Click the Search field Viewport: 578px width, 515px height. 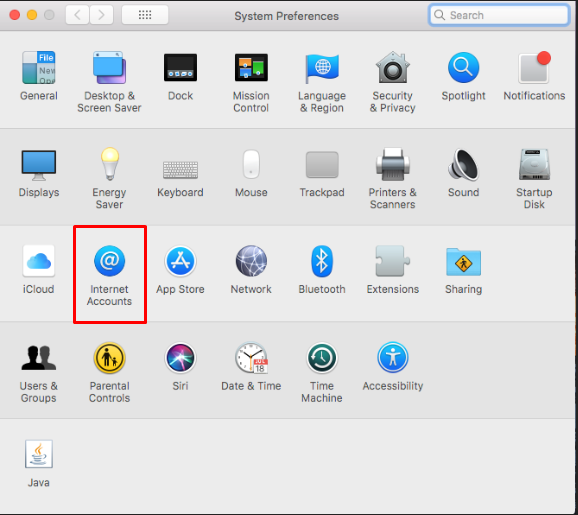click(499, 15)
